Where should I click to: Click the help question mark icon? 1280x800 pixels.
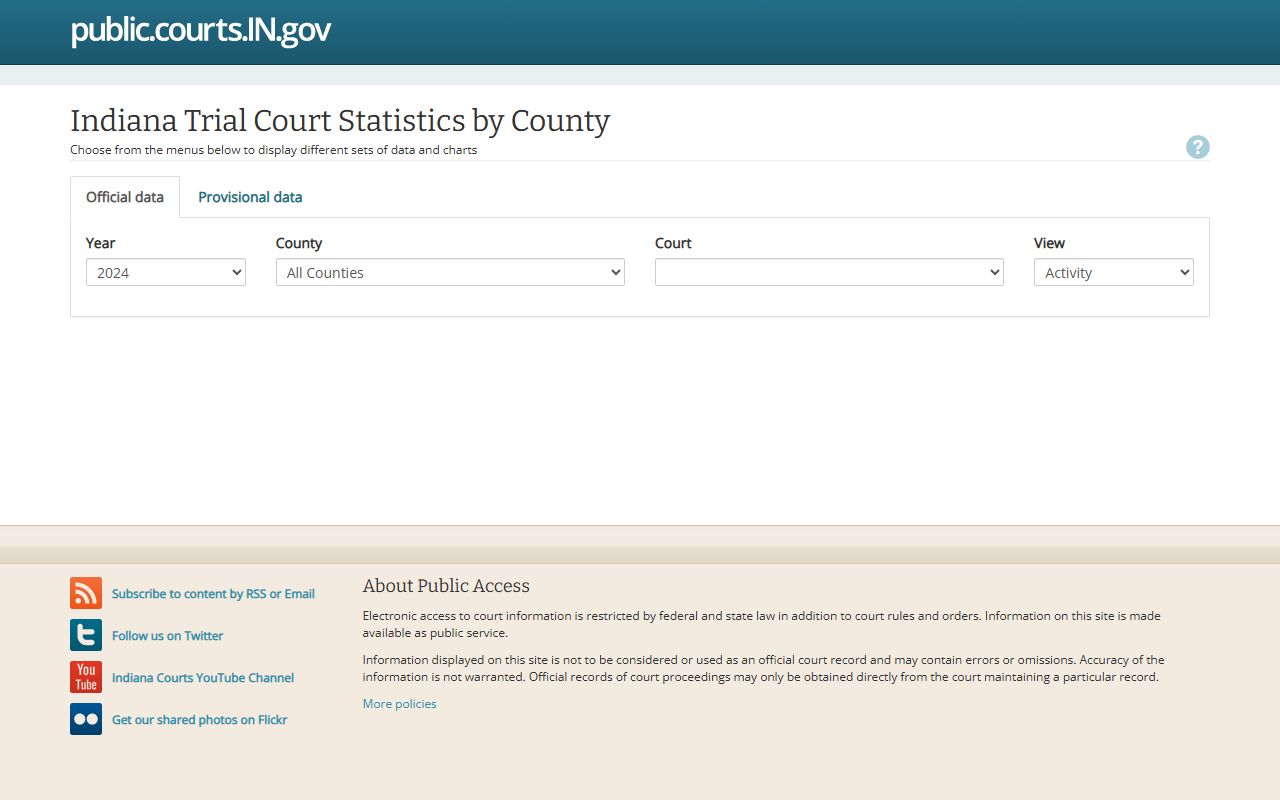tap(1197, 147)
